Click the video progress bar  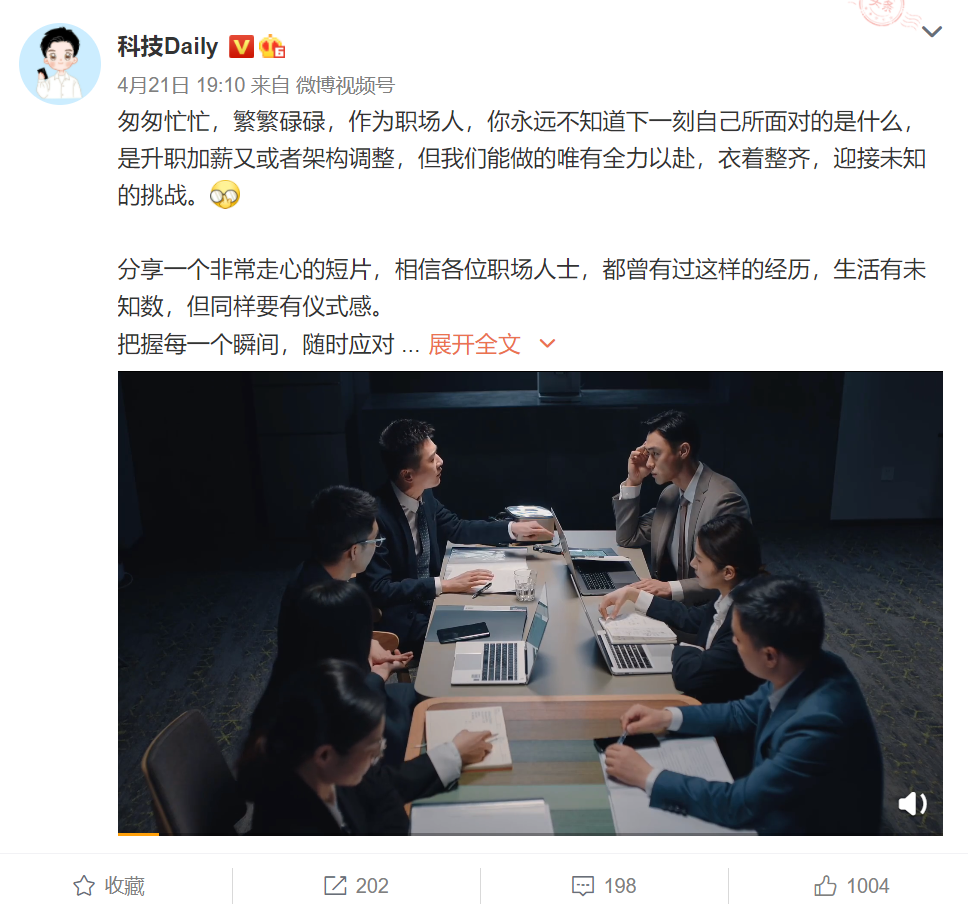(530, 834)
